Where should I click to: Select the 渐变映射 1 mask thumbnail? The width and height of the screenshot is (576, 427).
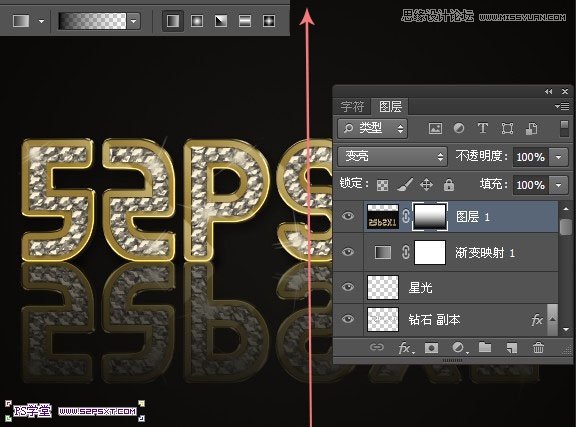tap(430, 252)
